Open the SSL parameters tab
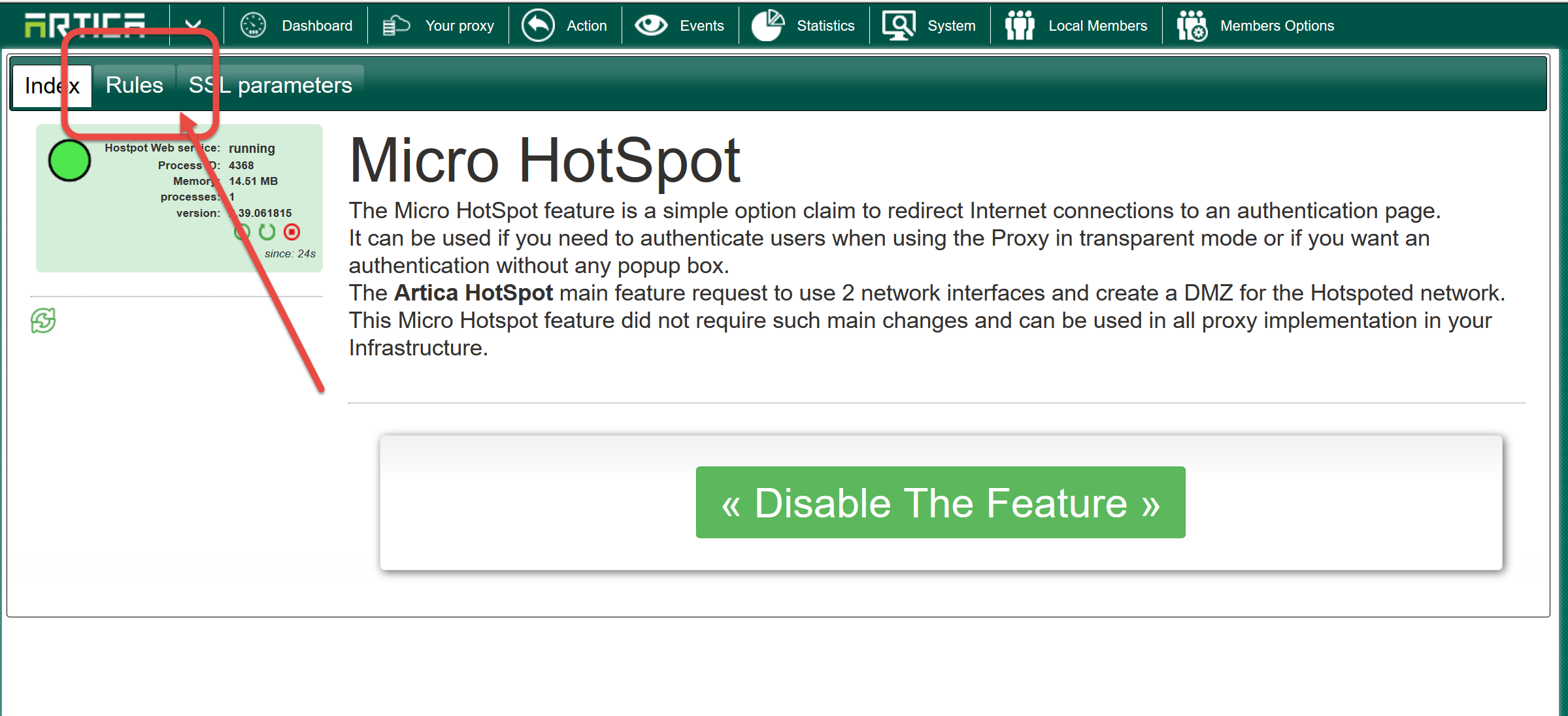The image size is (1568, 716). pyautogui.click(x=271, y=86)
